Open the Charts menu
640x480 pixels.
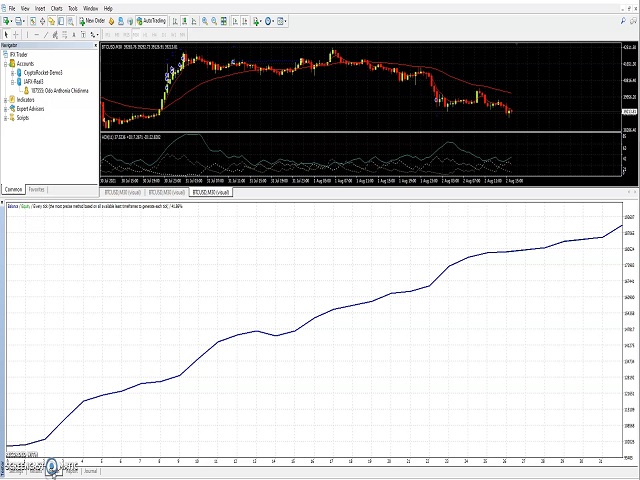pos(57,8)
